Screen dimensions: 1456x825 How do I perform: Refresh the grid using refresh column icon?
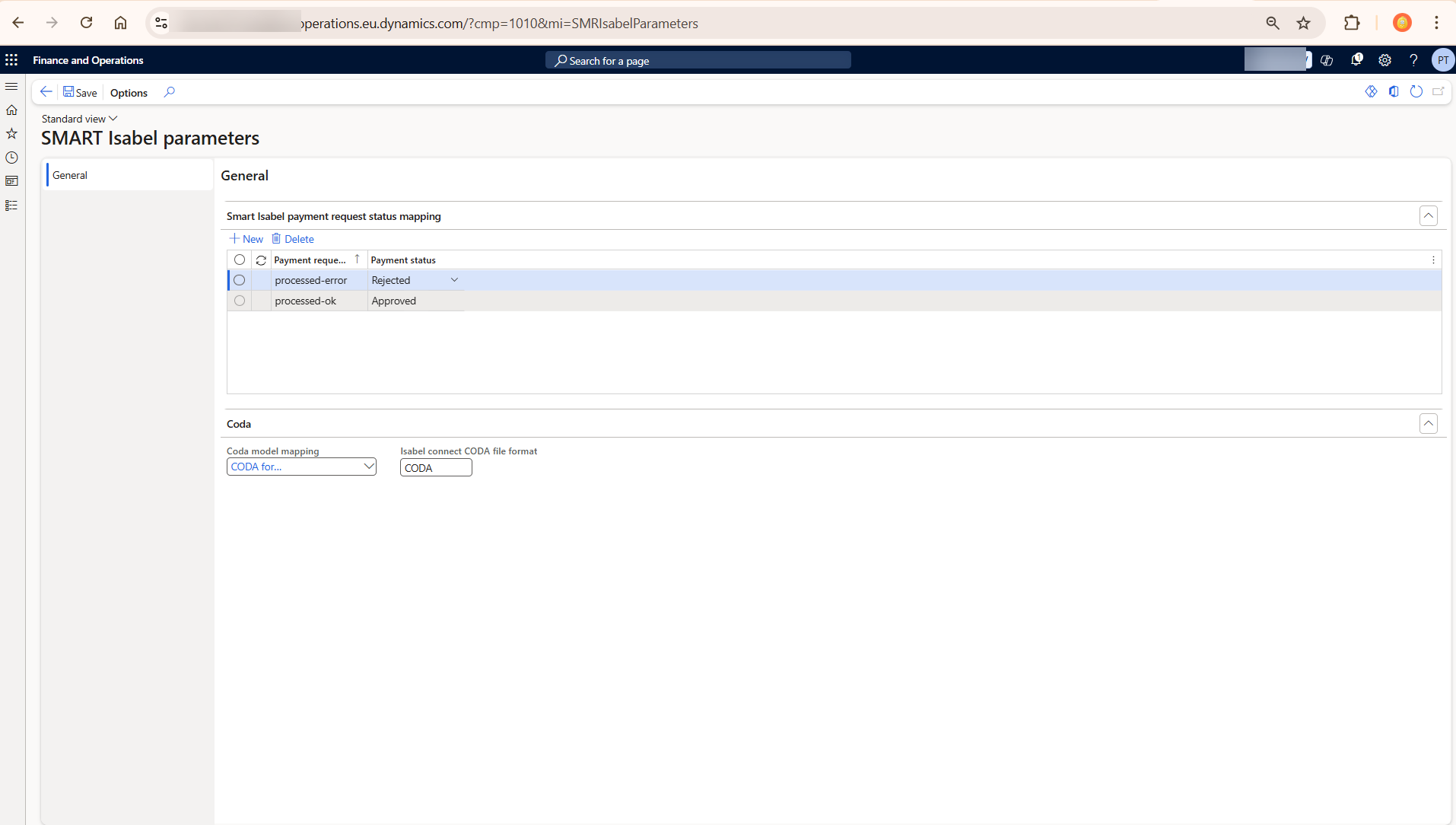(x=261, y=260)
